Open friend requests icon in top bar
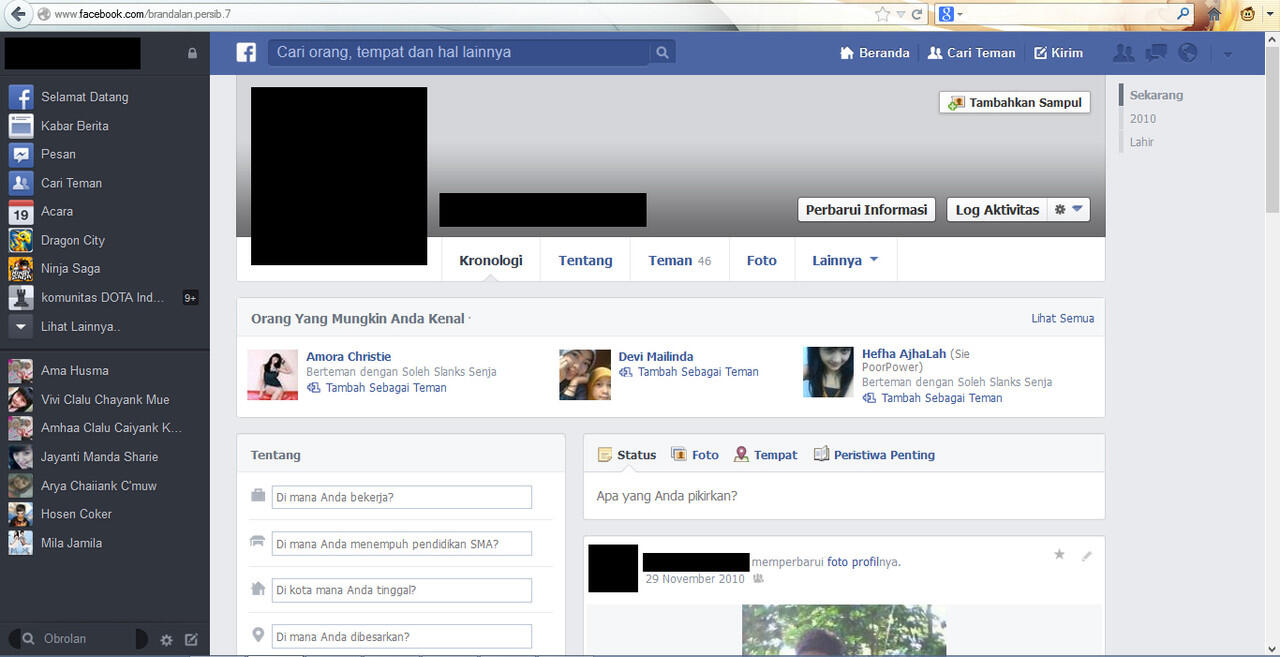This screenshot has height=657, width=1280. [x=1124, y=53]
